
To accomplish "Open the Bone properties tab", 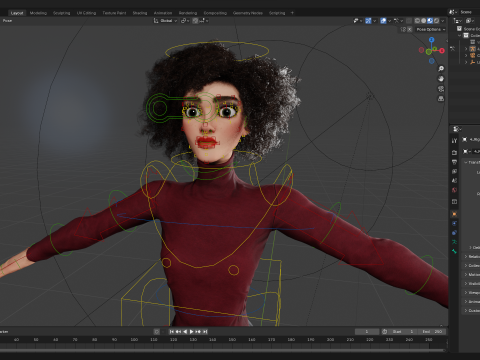I will 454,251.
